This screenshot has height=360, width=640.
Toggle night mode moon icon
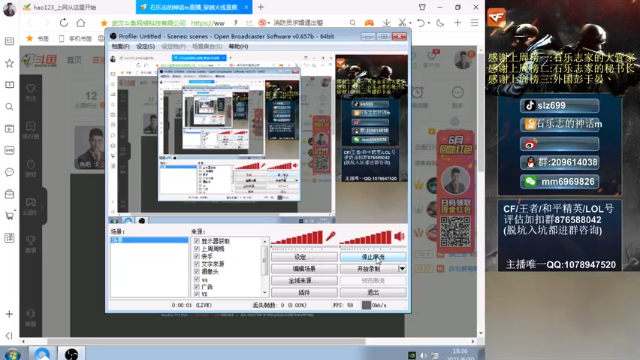[440, 23]
